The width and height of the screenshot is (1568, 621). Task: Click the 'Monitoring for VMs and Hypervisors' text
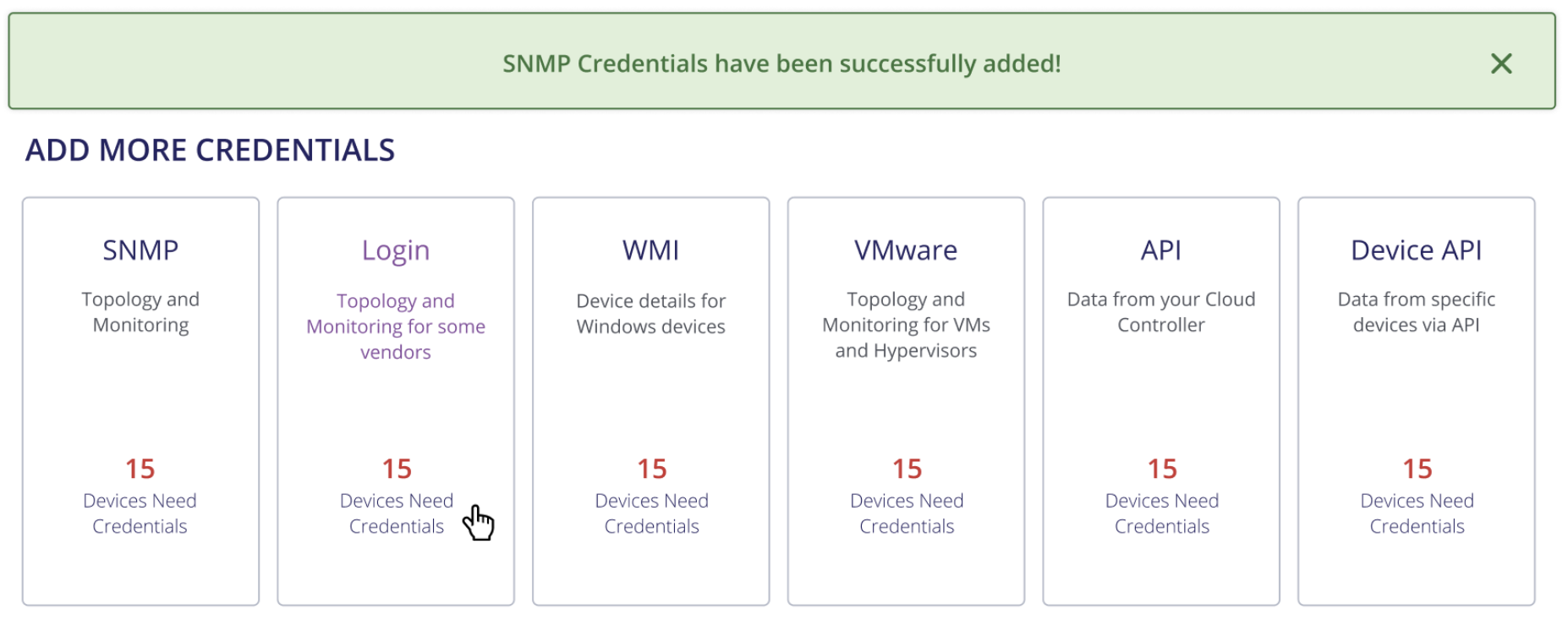point(906,338)
